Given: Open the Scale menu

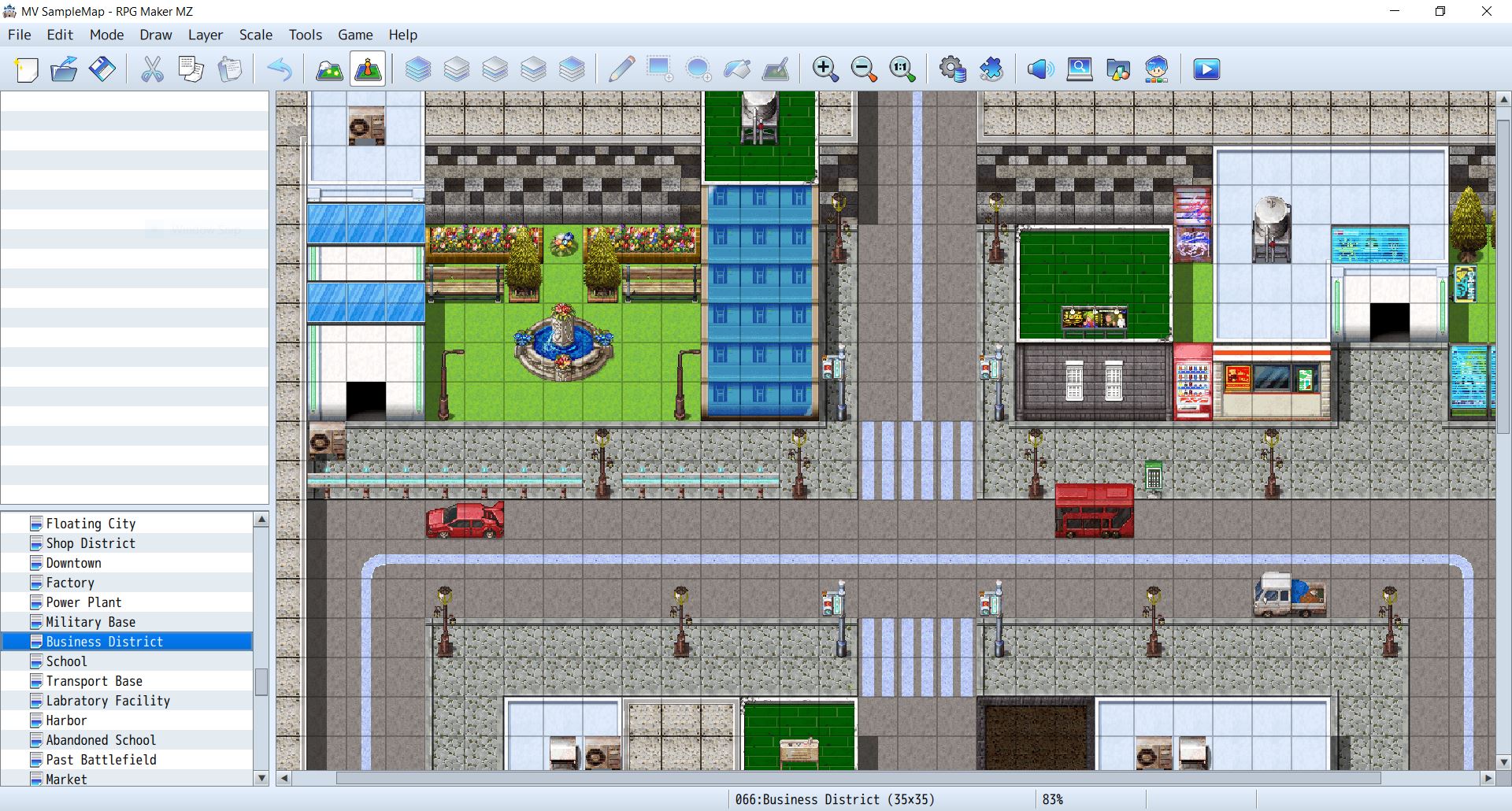Looking at the screenshot, I should pos(256,35).
